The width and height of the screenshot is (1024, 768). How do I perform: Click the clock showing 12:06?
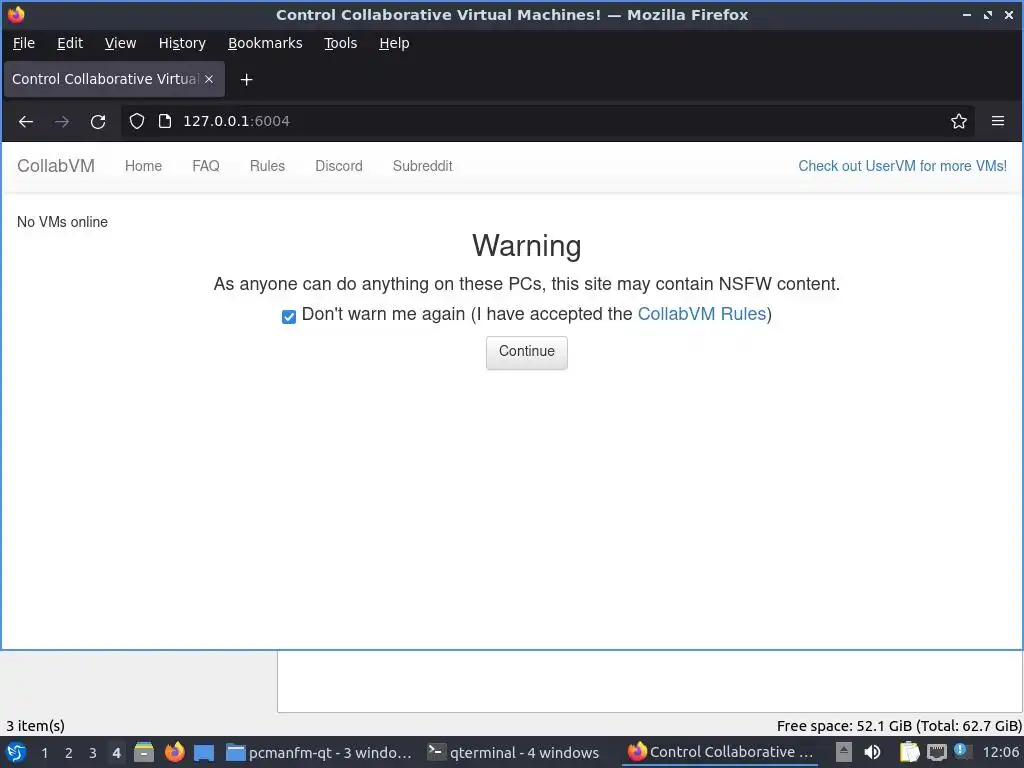1000,752
